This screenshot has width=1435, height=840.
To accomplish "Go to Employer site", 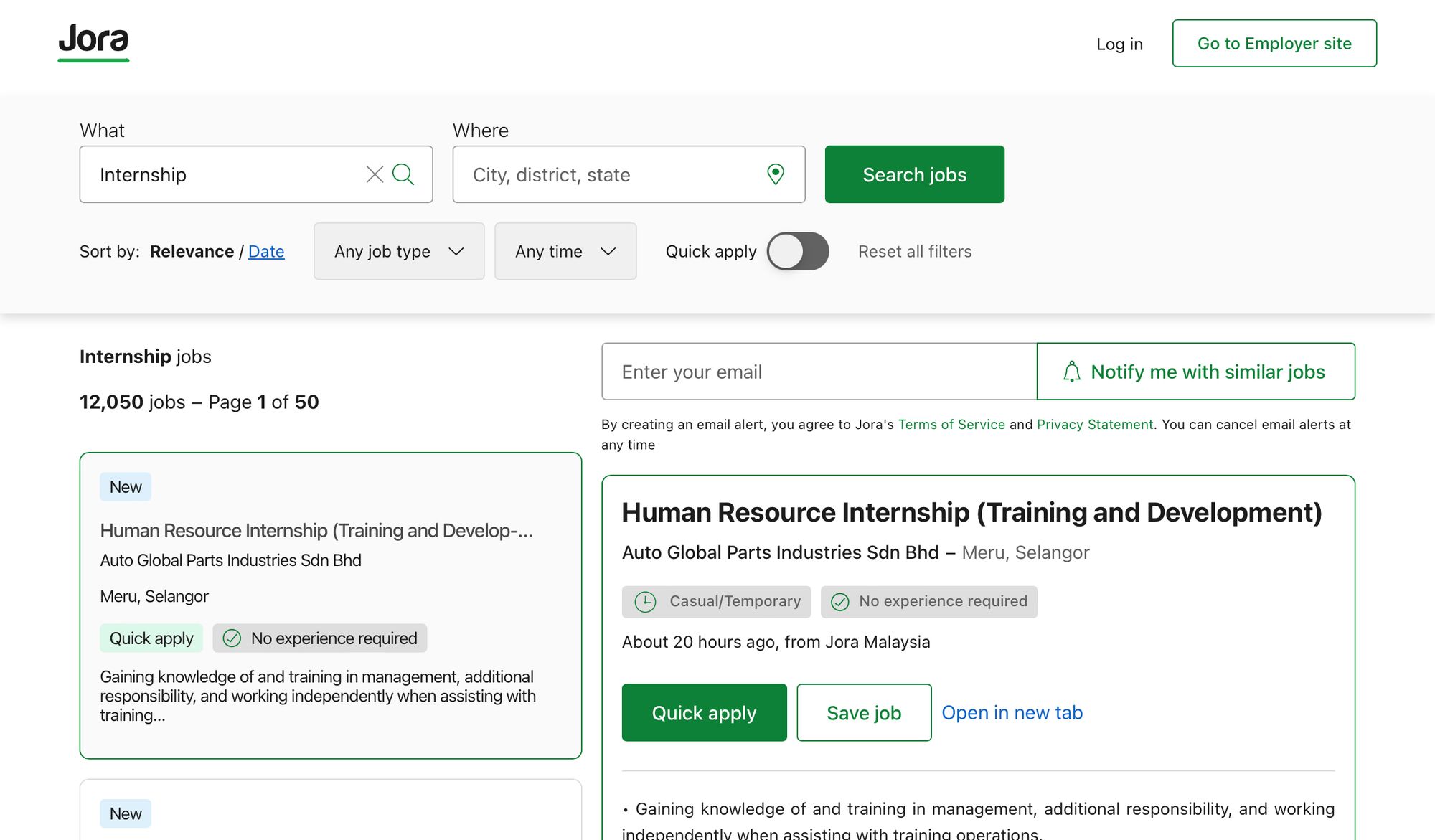I will [x=1274, y=44].
